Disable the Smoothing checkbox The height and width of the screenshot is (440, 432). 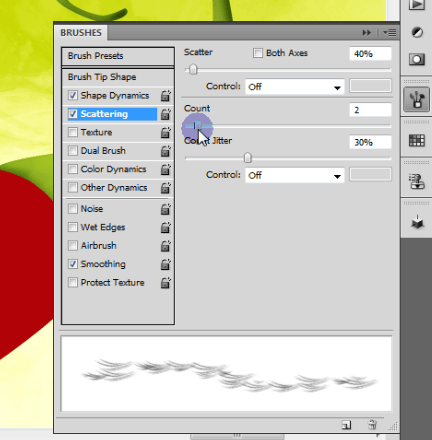(73, 264)
